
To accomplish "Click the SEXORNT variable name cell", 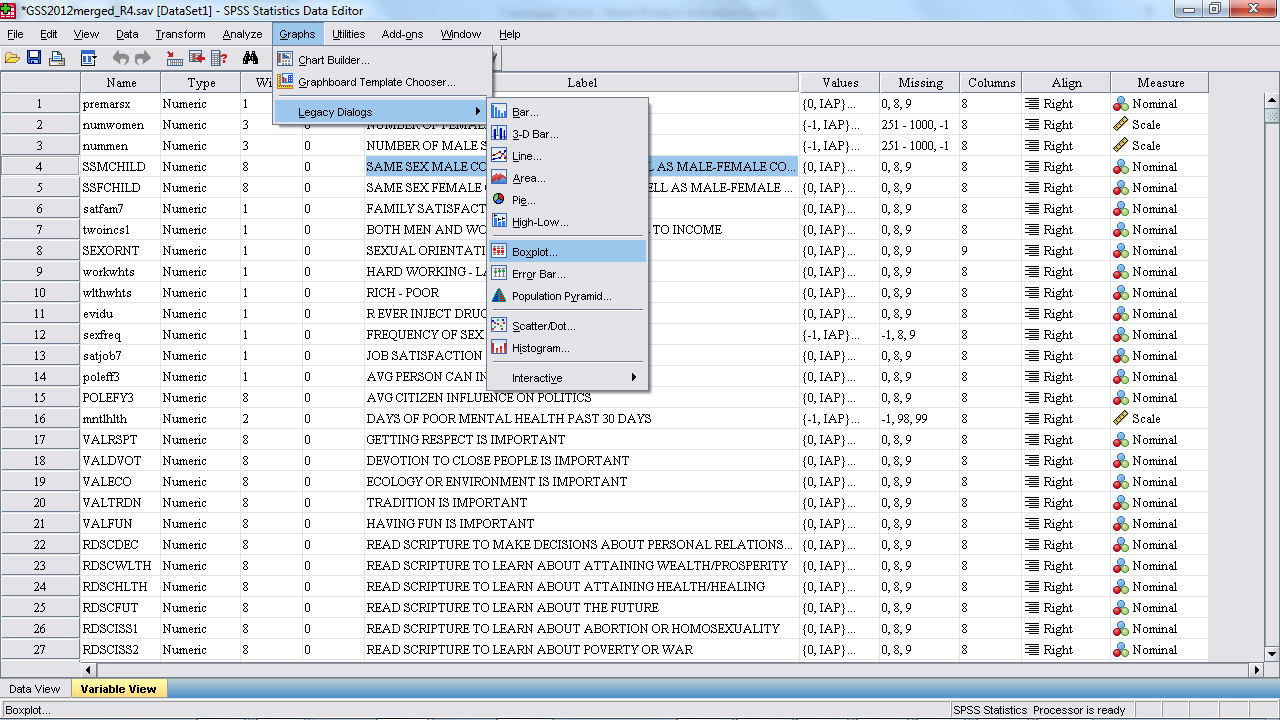I will click(x=121, y=251).
